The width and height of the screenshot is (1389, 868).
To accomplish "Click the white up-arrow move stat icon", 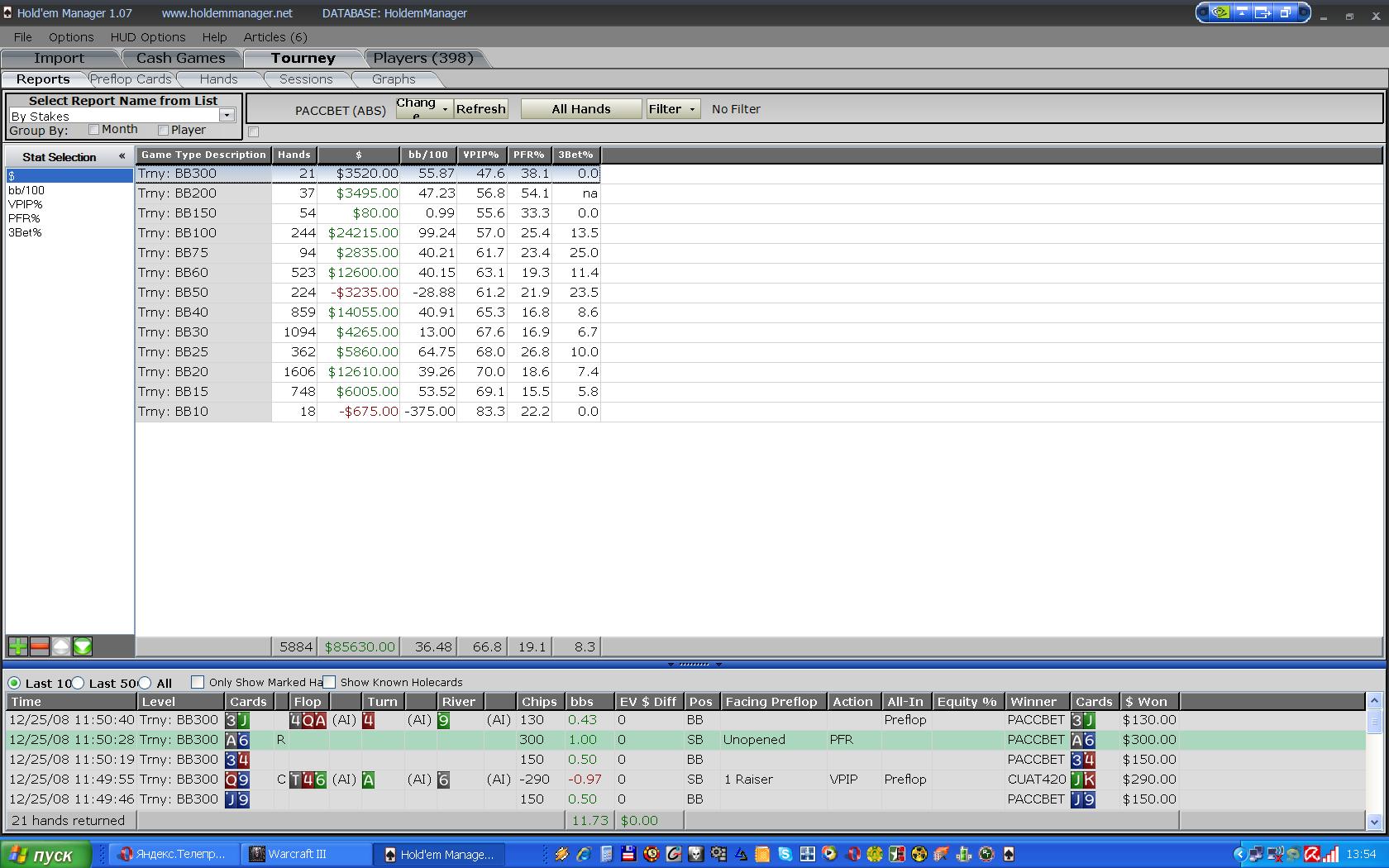I will [x=61, y=646].
